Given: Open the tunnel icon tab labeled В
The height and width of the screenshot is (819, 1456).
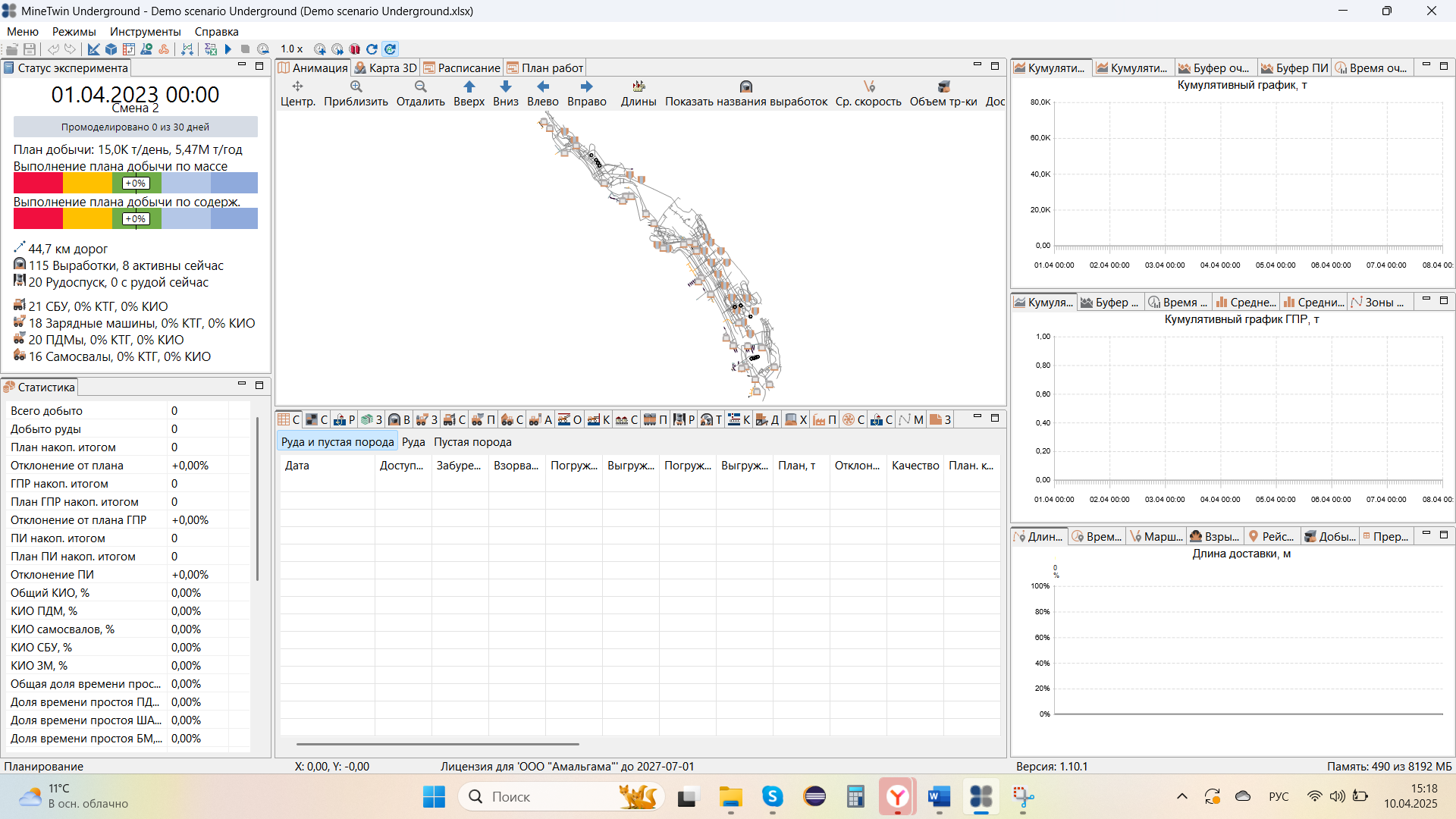Looking at the screenshot, I should coord(399,420).
